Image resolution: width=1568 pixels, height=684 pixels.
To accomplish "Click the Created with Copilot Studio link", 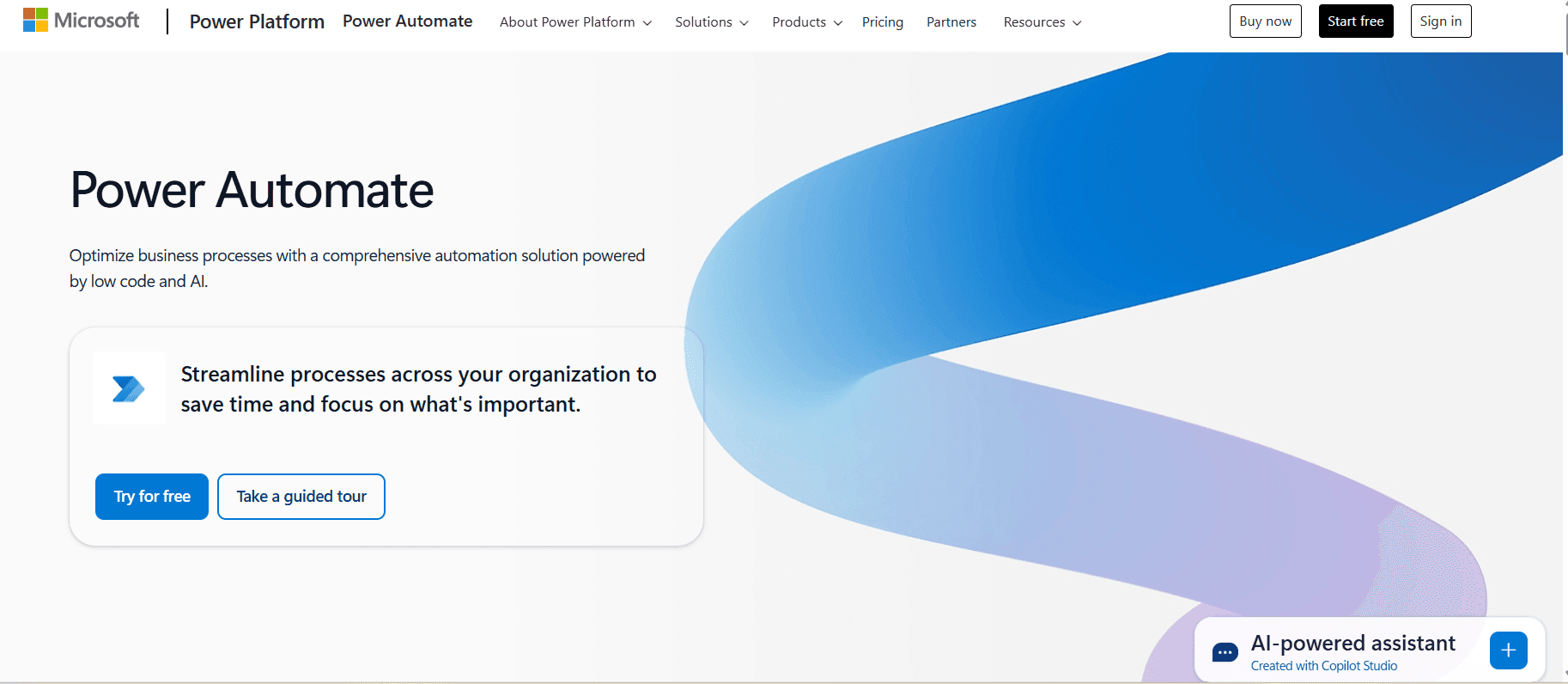I will pyautogui.click(x=1324, y=666).
